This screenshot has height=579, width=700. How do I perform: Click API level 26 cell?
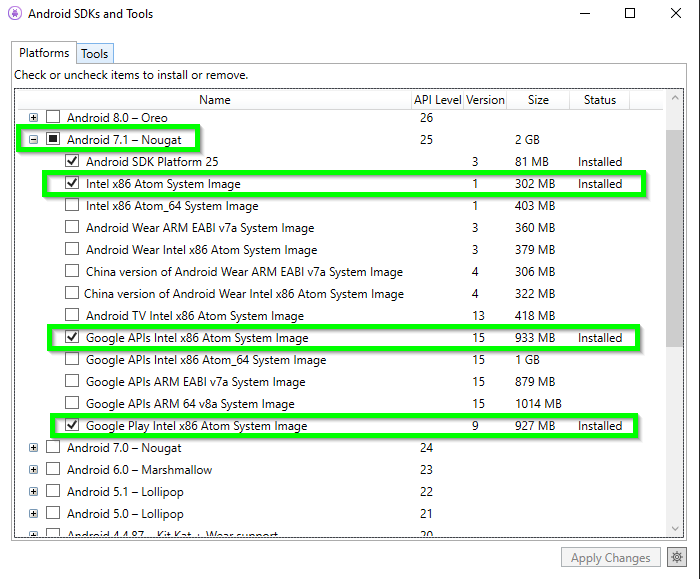point(426,118)
